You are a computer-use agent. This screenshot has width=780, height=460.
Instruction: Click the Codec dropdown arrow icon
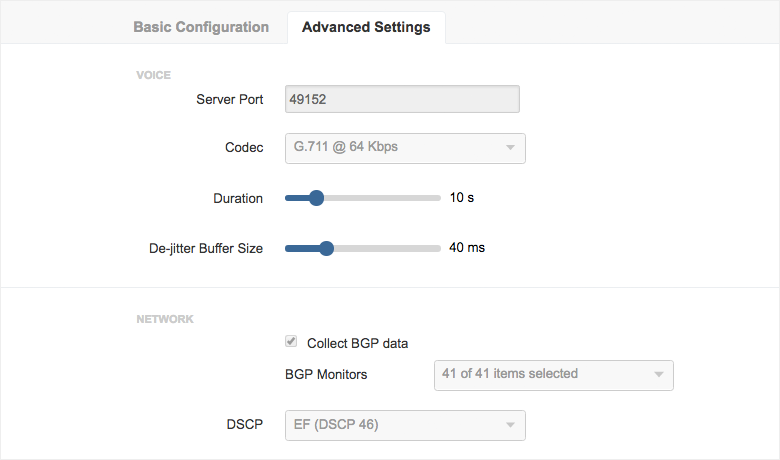[510, 148]
